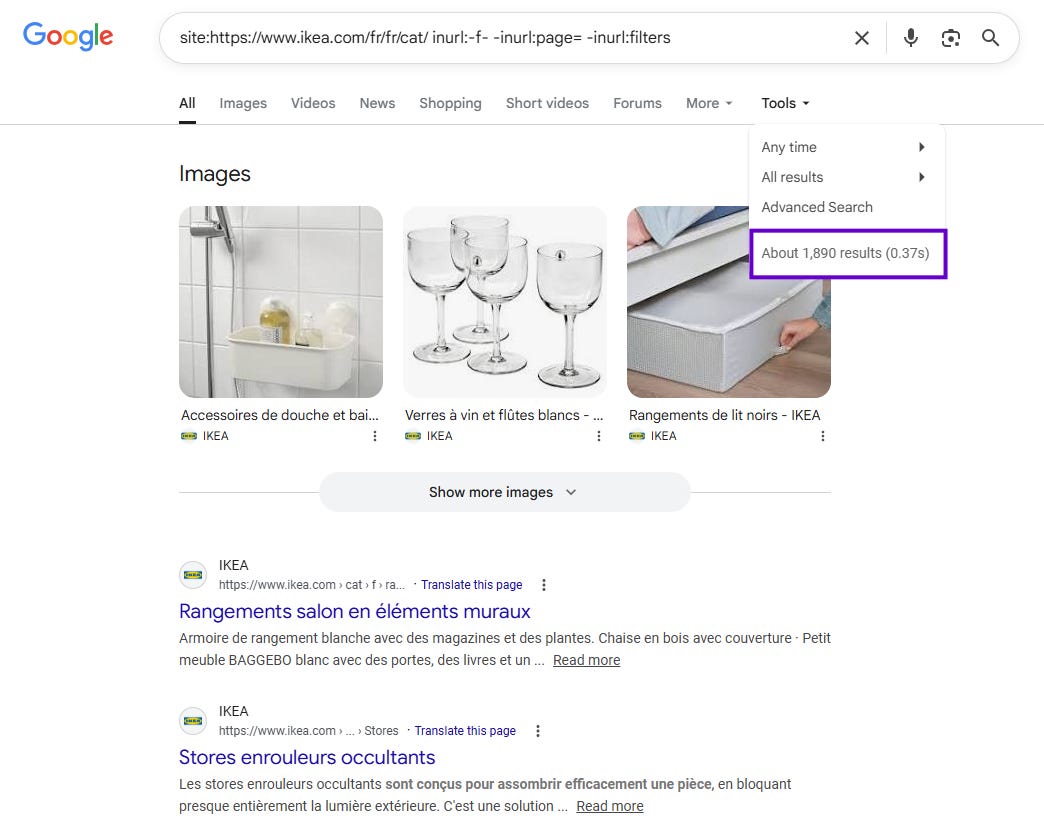Screen dimensions: 1044x837
Task: Open the shower accessories image thumbnail
Action: coord(281,302)
